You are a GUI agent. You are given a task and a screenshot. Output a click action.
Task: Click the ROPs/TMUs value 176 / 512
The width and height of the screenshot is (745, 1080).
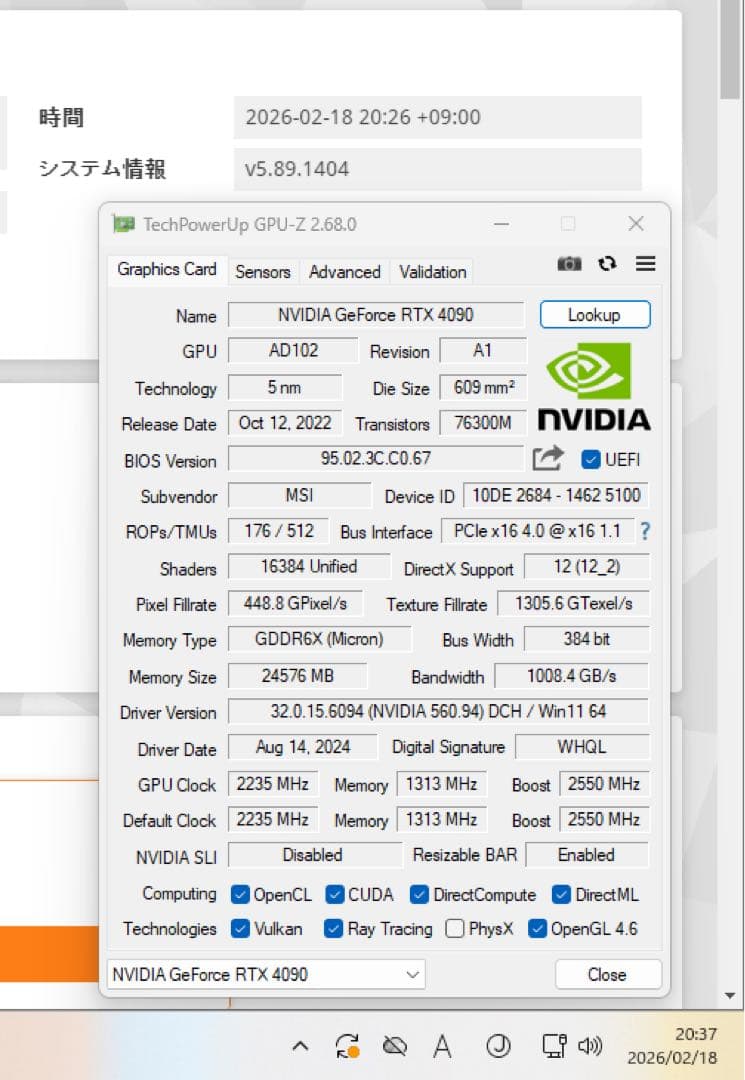tap(278, 531)
